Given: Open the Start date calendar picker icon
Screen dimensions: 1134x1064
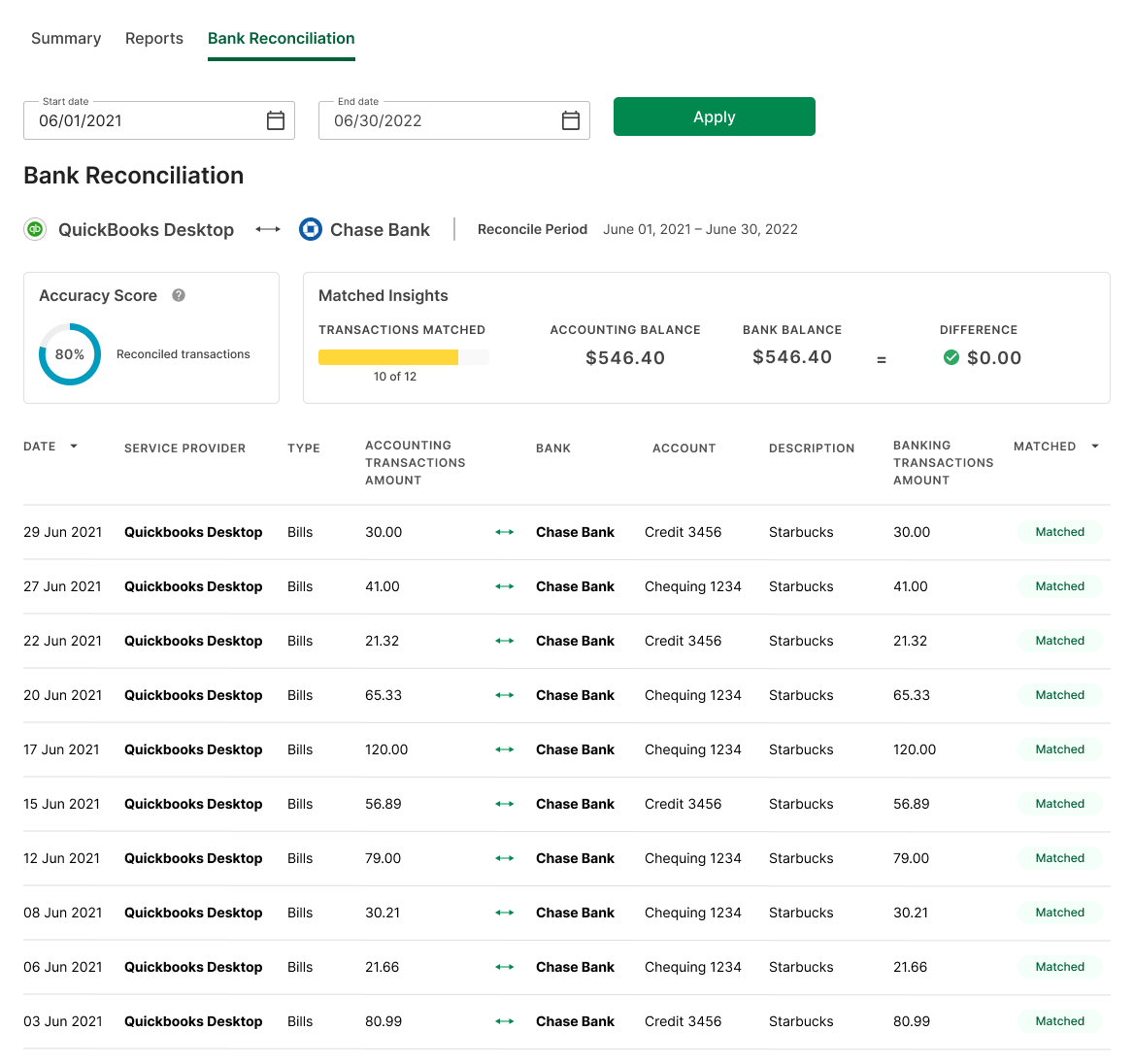Looking at the screenshot, I should tap(276, 120).
